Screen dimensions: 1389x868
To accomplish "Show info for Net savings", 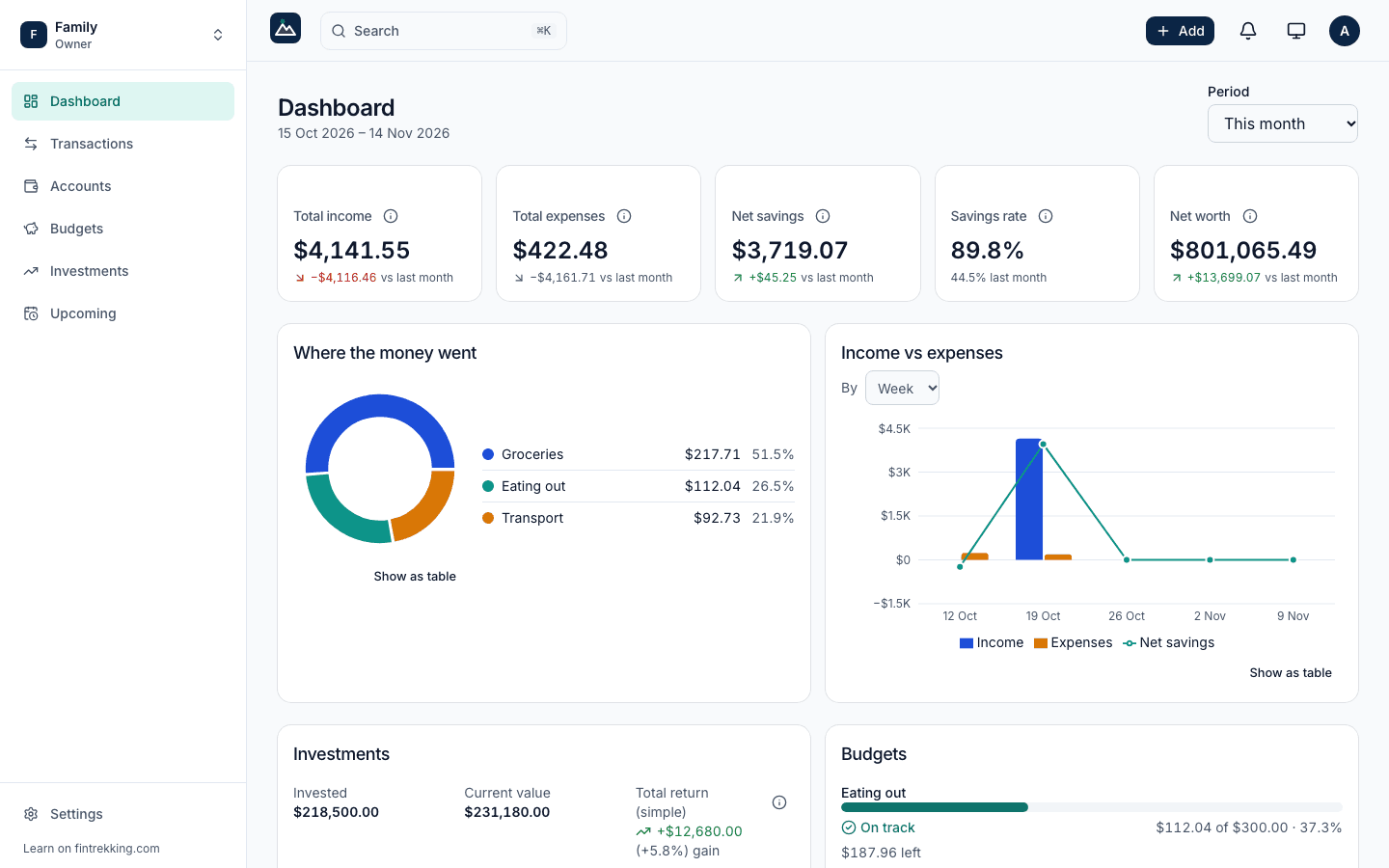I will 823,216.
